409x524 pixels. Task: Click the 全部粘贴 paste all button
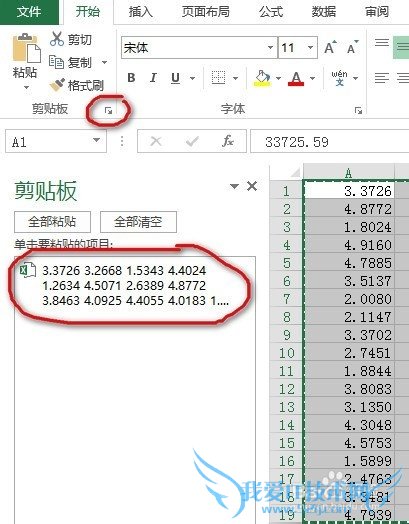tap(52, 222)
